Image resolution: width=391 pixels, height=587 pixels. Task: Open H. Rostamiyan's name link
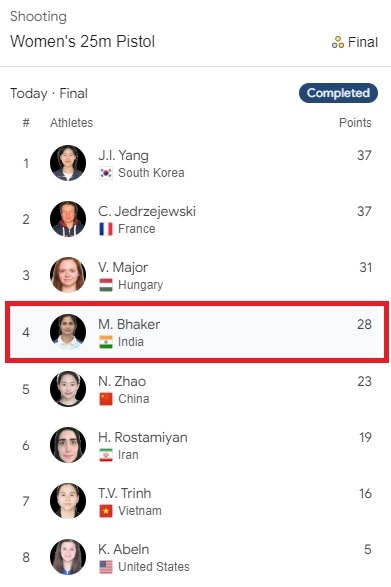[143, 437]
